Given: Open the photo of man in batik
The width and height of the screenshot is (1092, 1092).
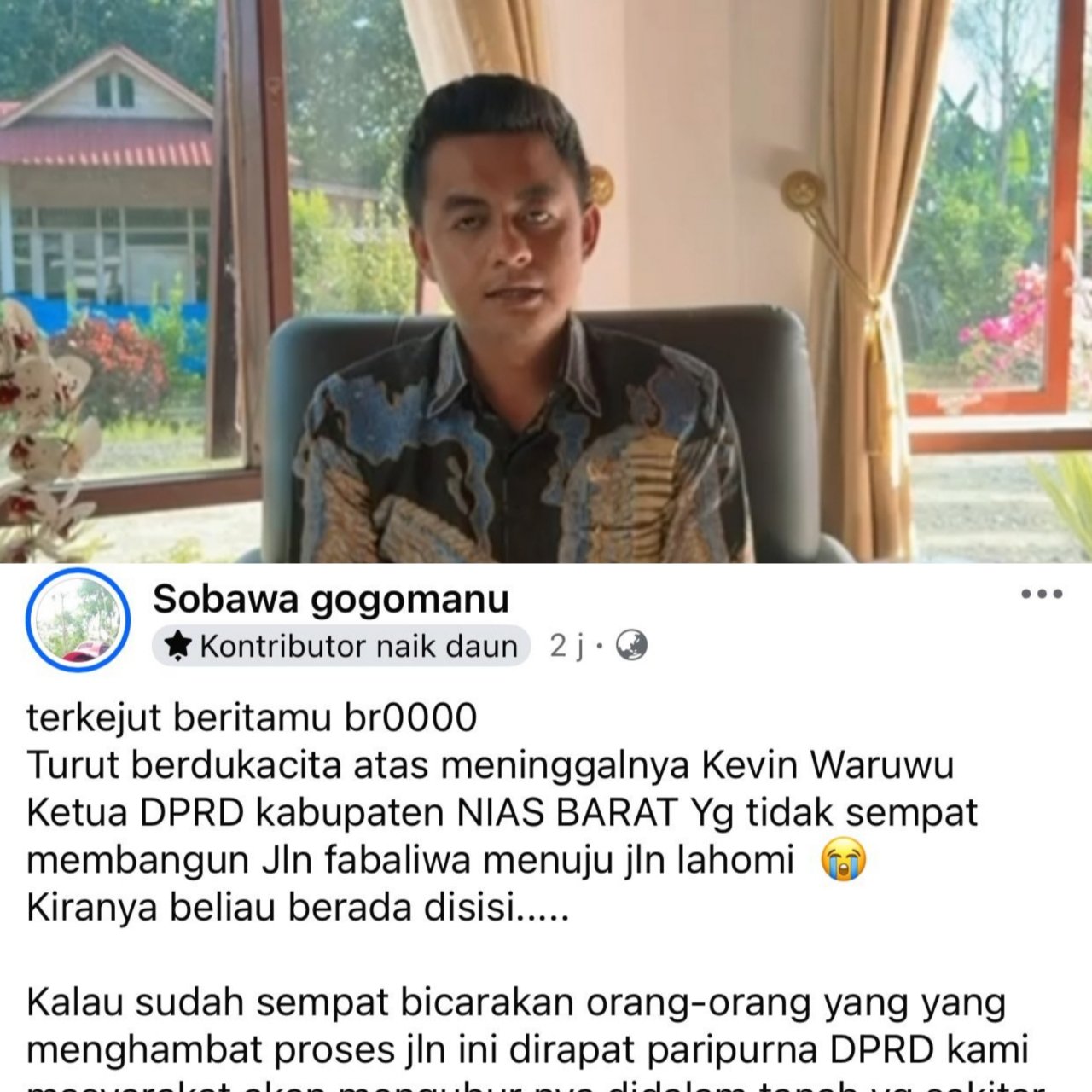Looking at the screenshot, I should click(546, 281).
